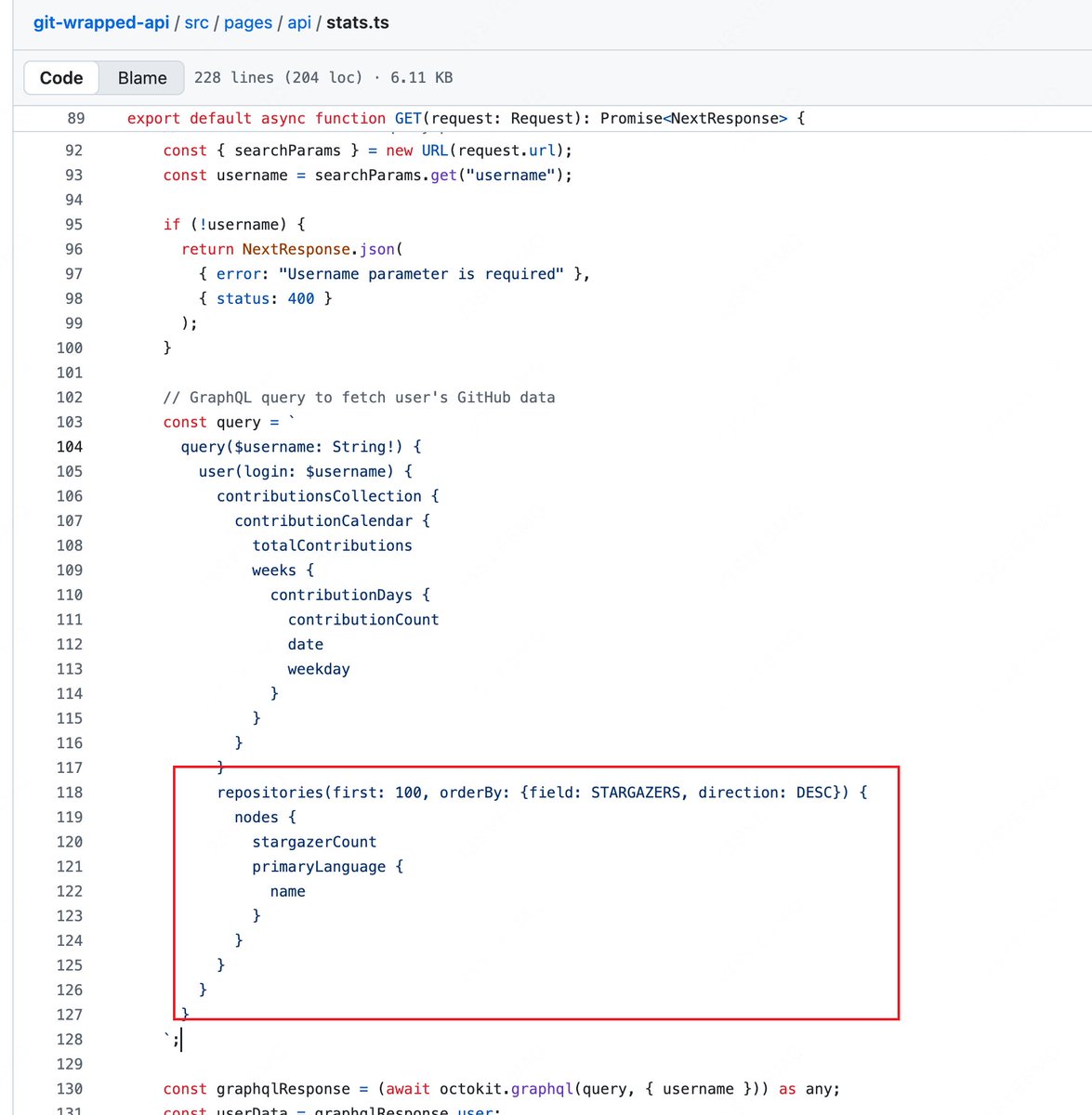This screenshot has height=1115, width=1092.
Task: Click the 'const query = `' code line
Action: point(230,422)
